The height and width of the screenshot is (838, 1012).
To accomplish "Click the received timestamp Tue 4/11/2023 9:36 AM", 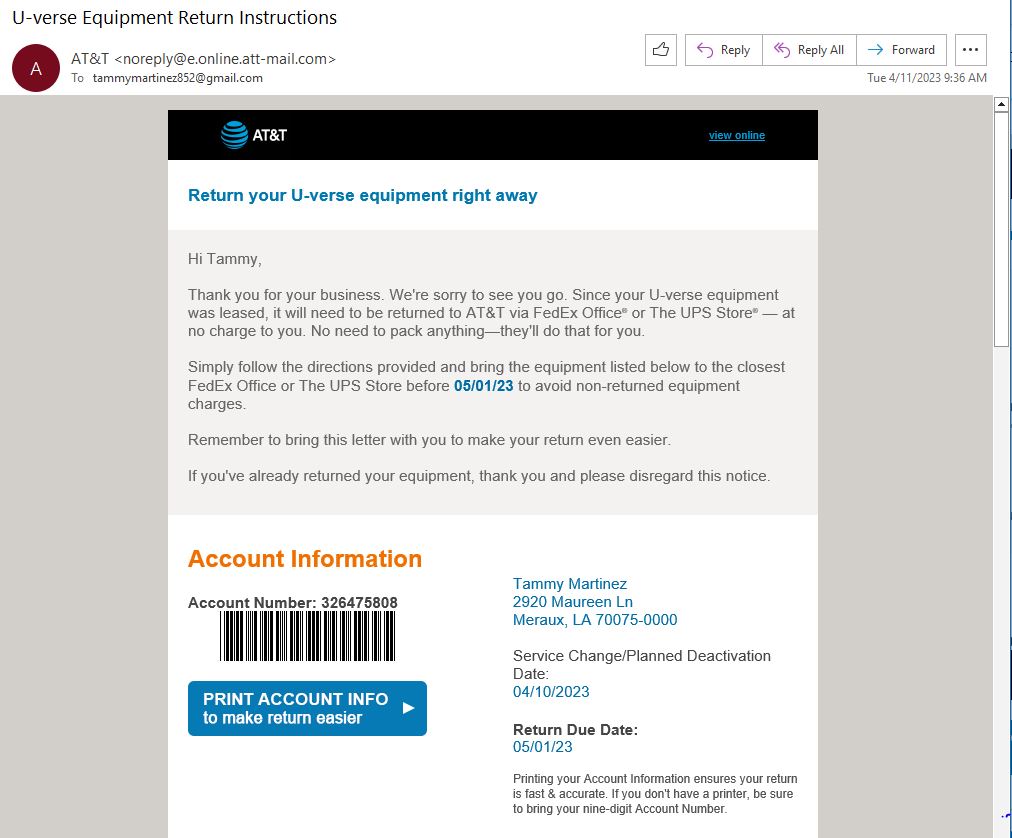I will (x=926, y=77).
